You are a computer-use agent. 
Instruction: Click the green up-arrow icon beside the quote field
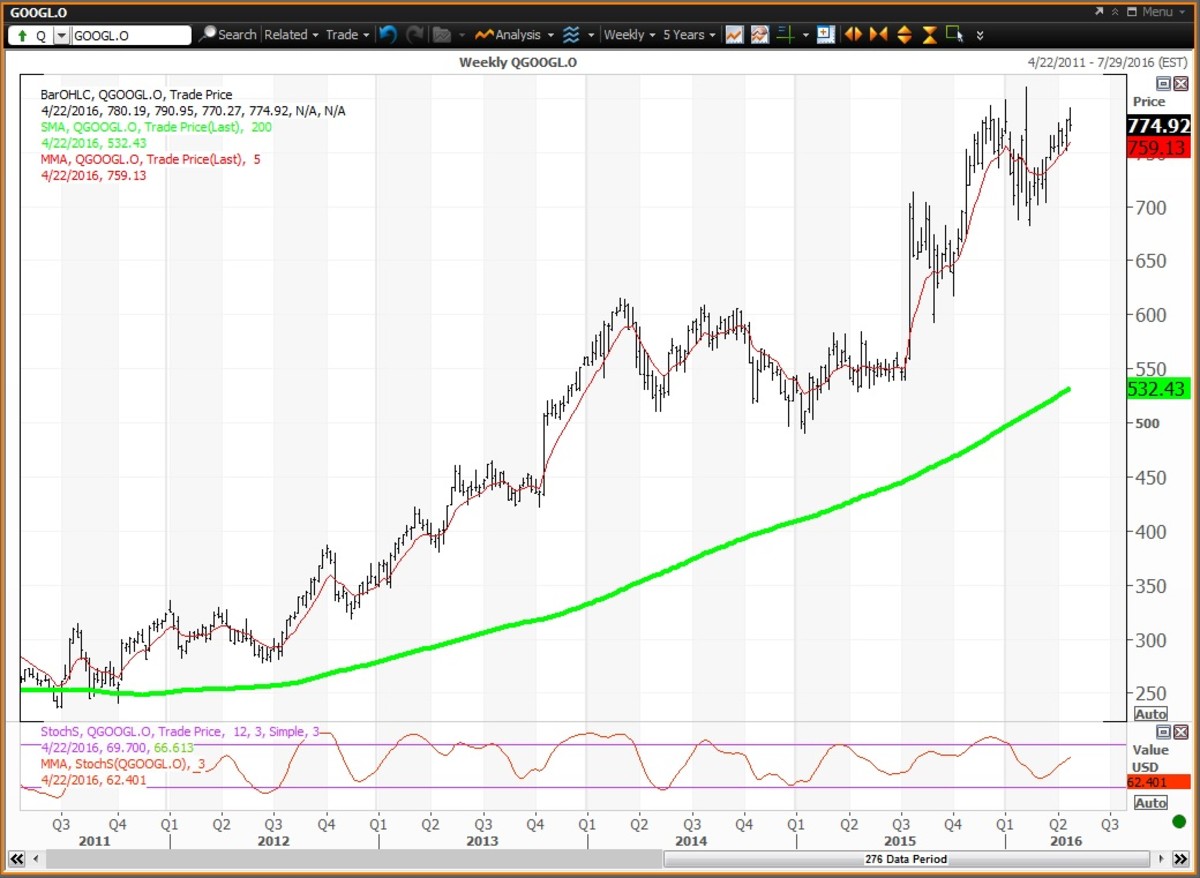pos(22,34)
